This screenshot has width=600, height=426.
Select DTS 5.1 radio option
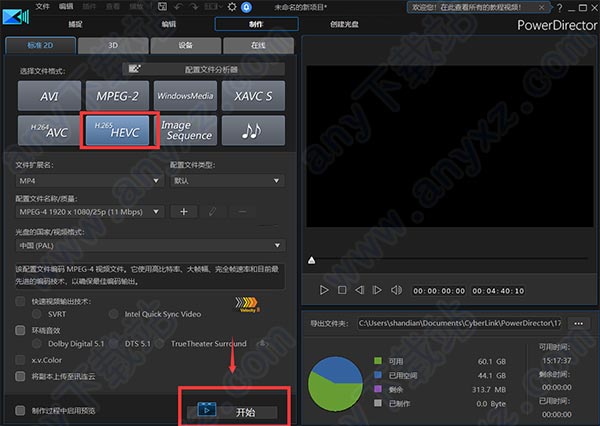113,343
